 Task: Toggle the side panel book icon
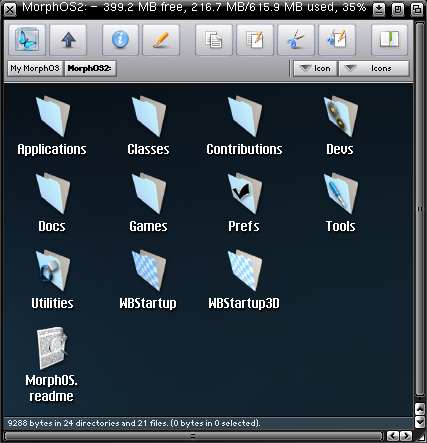click(x=389, y=40)
